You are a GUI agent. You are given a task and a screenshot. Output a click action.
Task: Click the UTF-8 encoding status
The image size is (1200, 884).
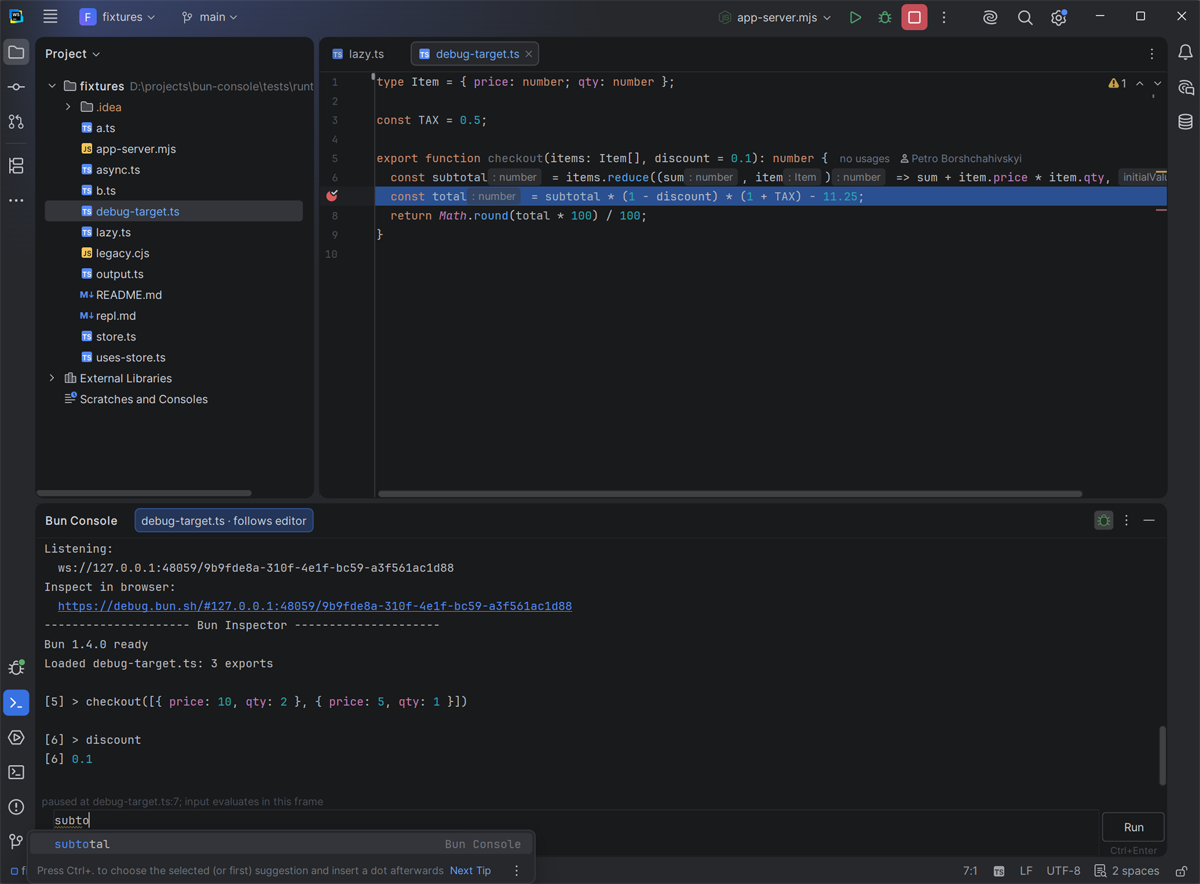pyautogui.click(x=1064, y=871)
